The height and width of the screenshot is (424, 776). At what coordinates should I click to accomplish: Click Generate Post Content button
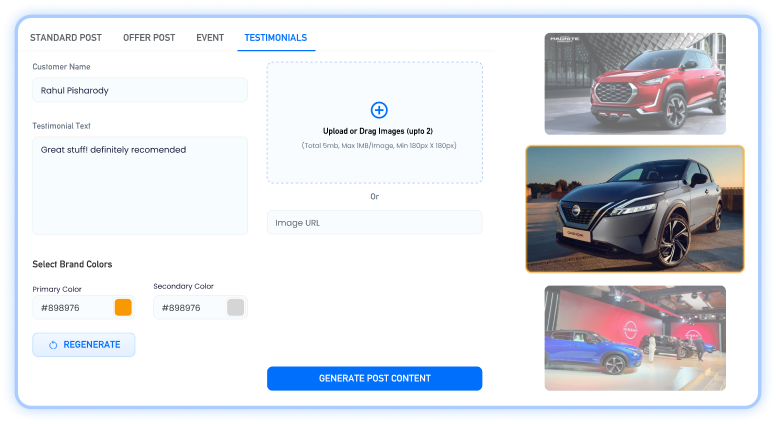(x=375, y=378)
